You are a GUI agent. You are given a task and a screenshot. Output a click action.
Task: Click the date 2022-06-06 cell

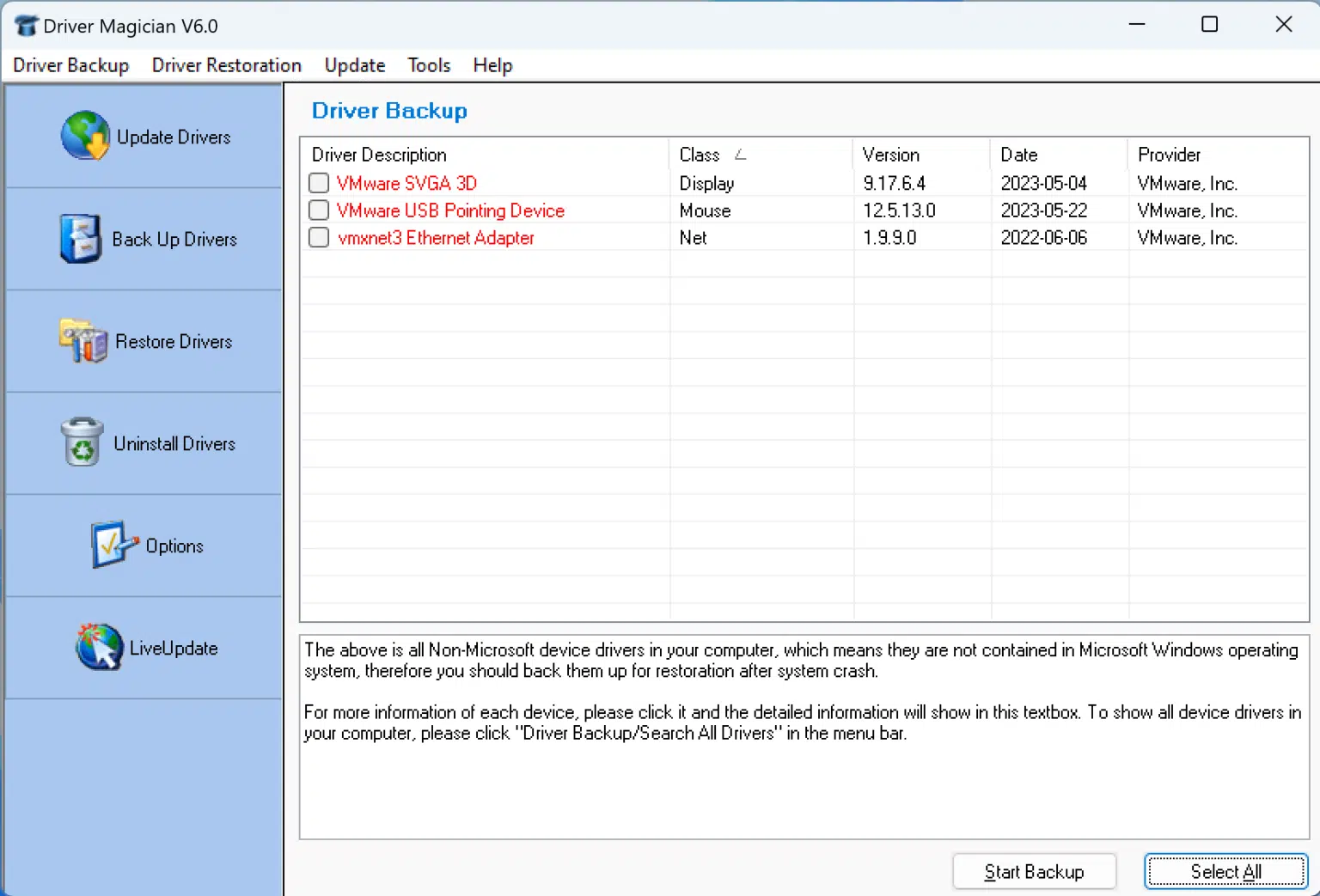tap(1044, 238)
